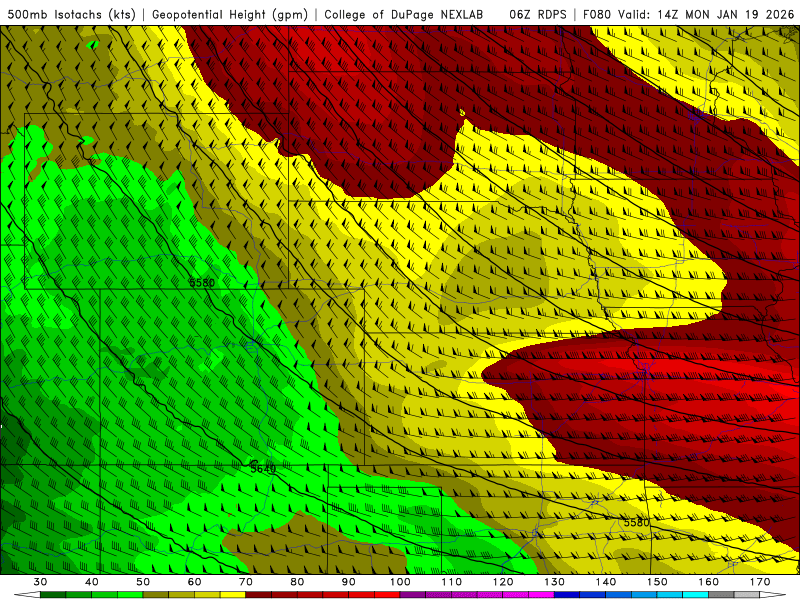The image size is (800, 600).
Task: Click the 'F080 Valid: 14Z MON JAN 19 2026' text
Action: pyautogui.click(x=688, y=14)
